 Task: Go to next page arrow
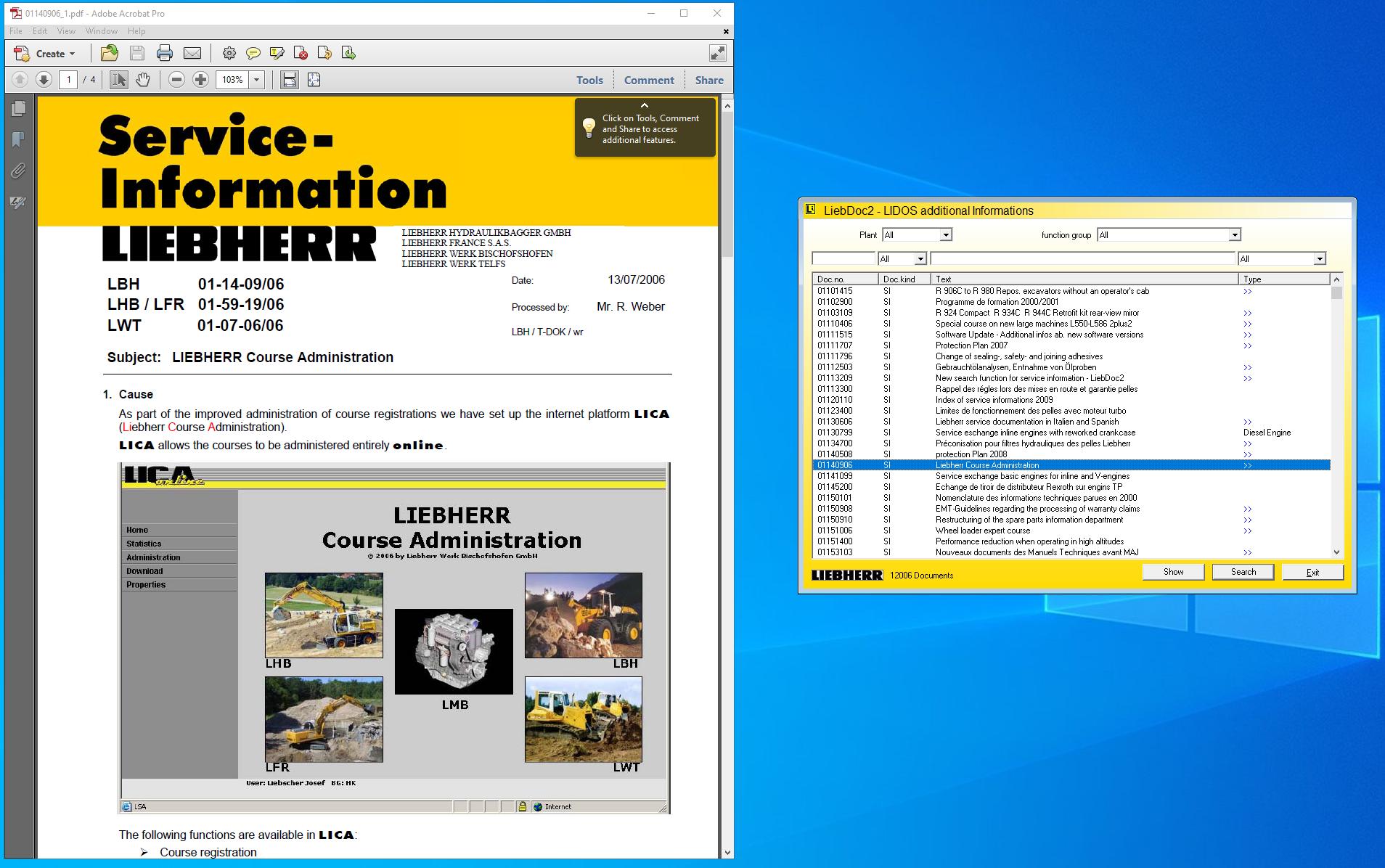coord(44,80)
